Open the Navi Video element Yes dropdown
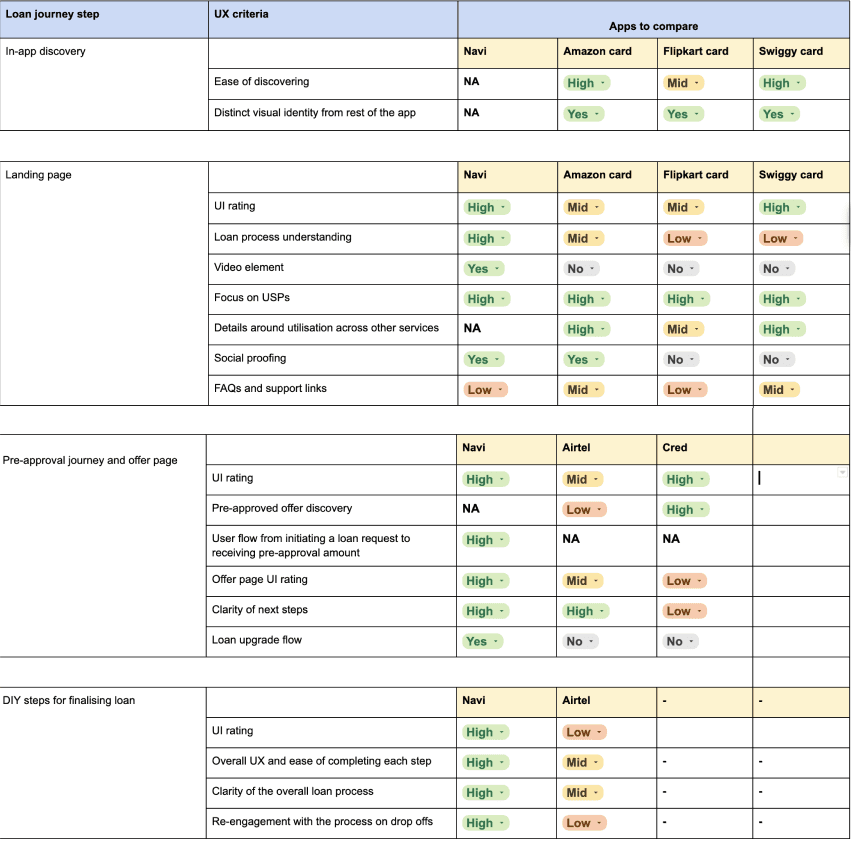The width and height of the screenshot is (855, 842). pyautogui.click(x=484, y=269)
